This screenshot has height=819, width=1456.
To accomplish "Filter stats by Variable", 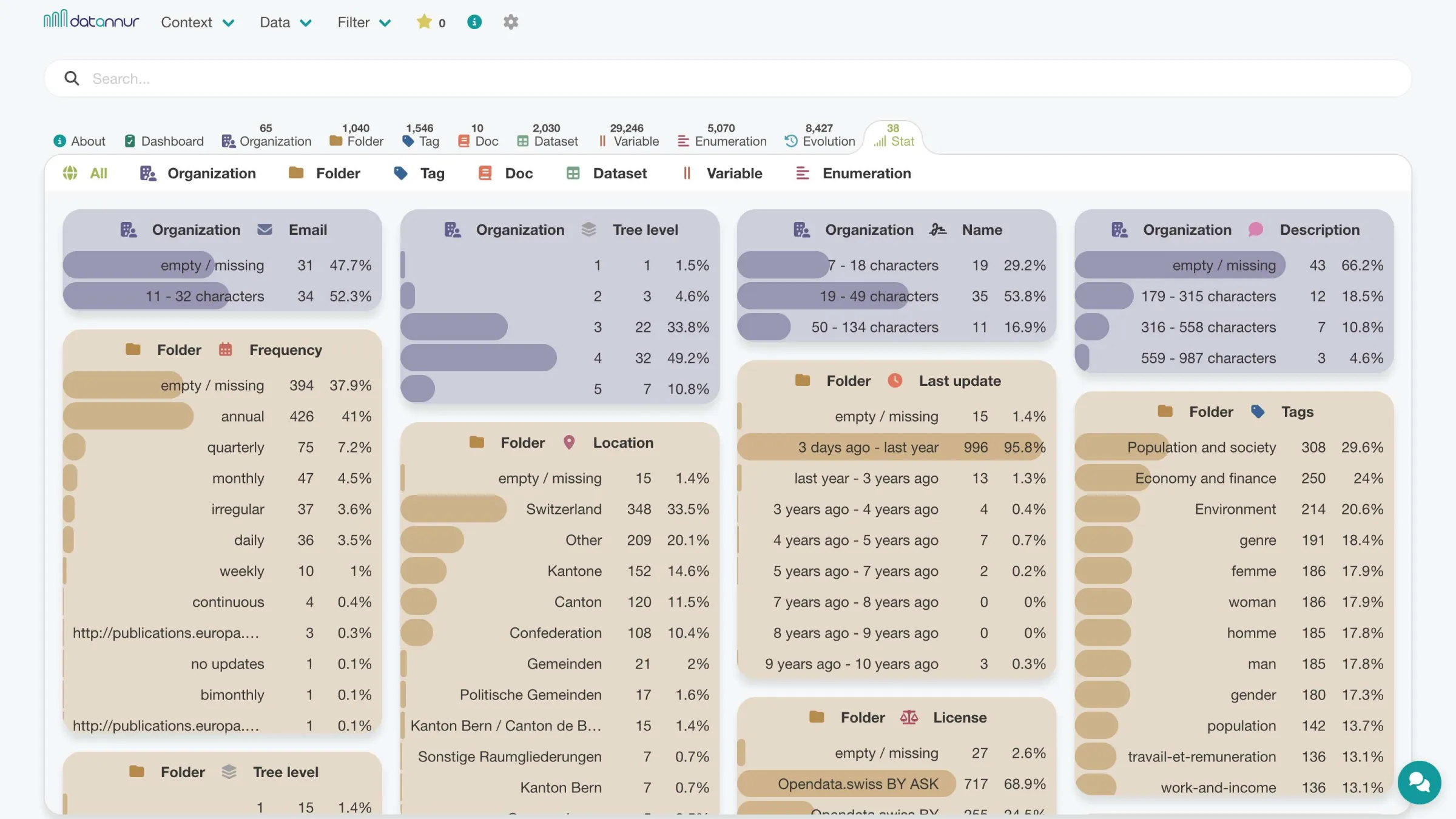I will [722, 174].
